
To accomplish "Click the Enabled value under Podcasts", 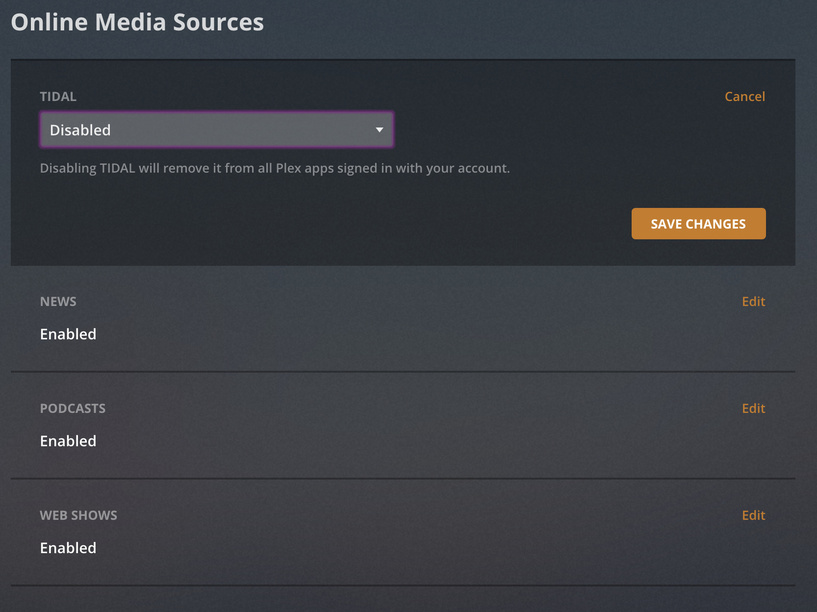I will tap(68, 441).
